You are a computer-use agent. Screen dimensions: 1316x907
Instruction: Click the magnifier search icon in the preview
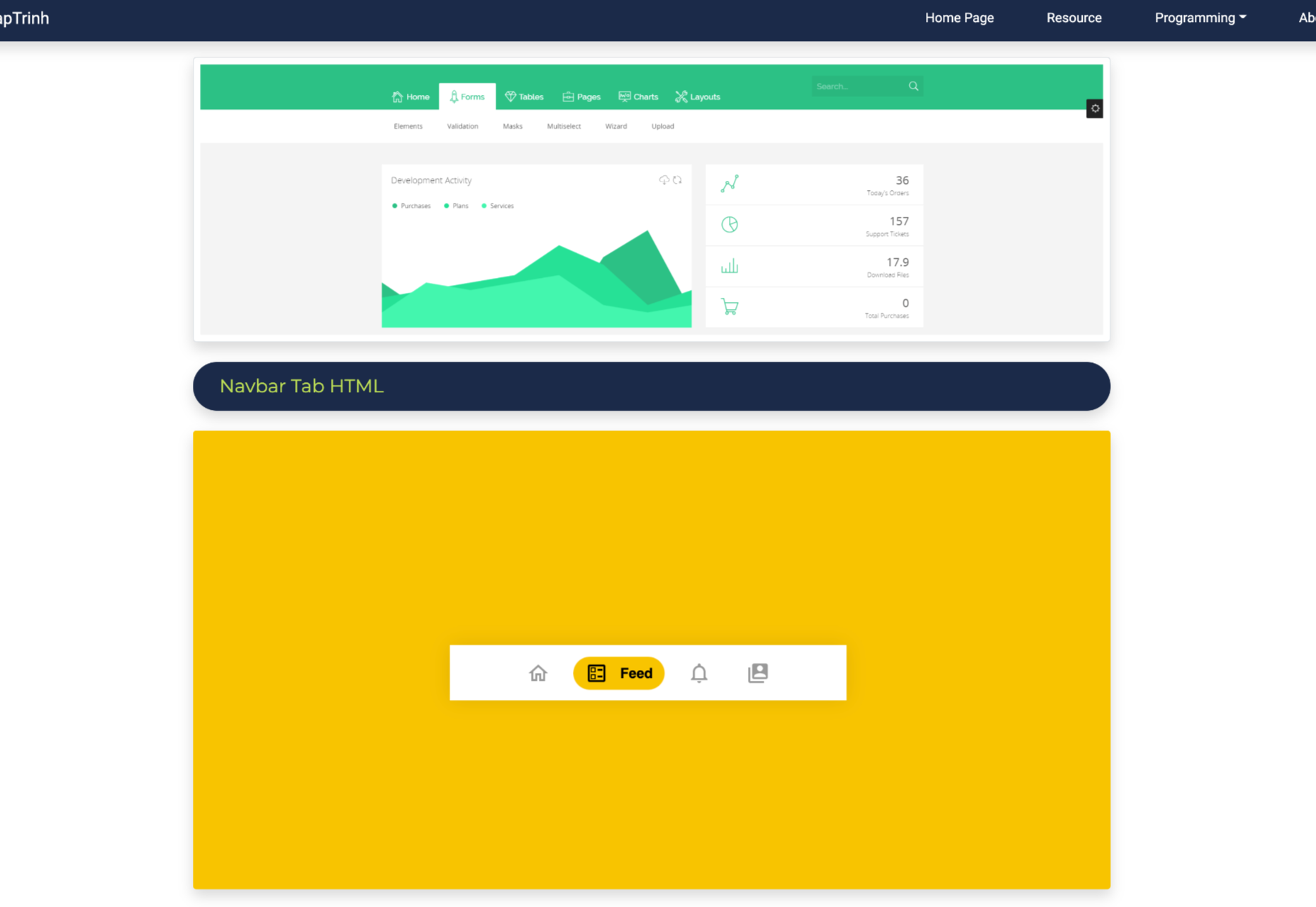(x=913, y=86)
